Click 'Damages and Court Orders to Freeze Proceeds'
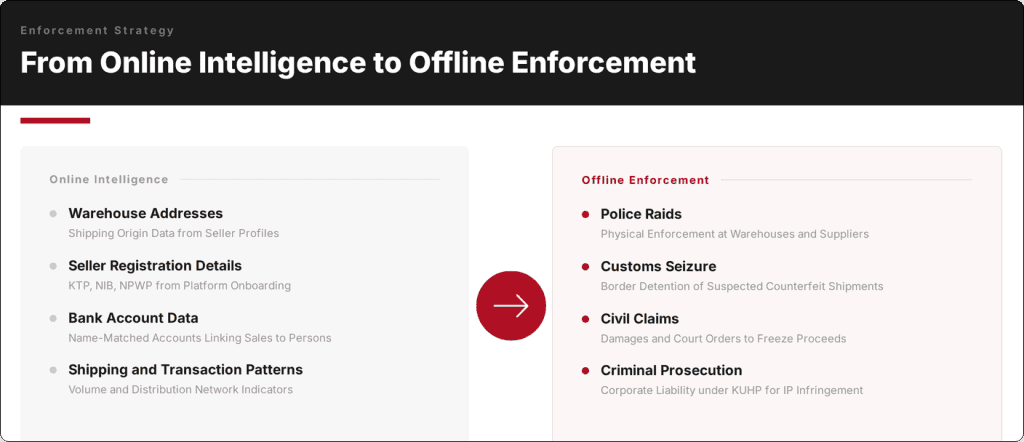 (x=724, y=339)
